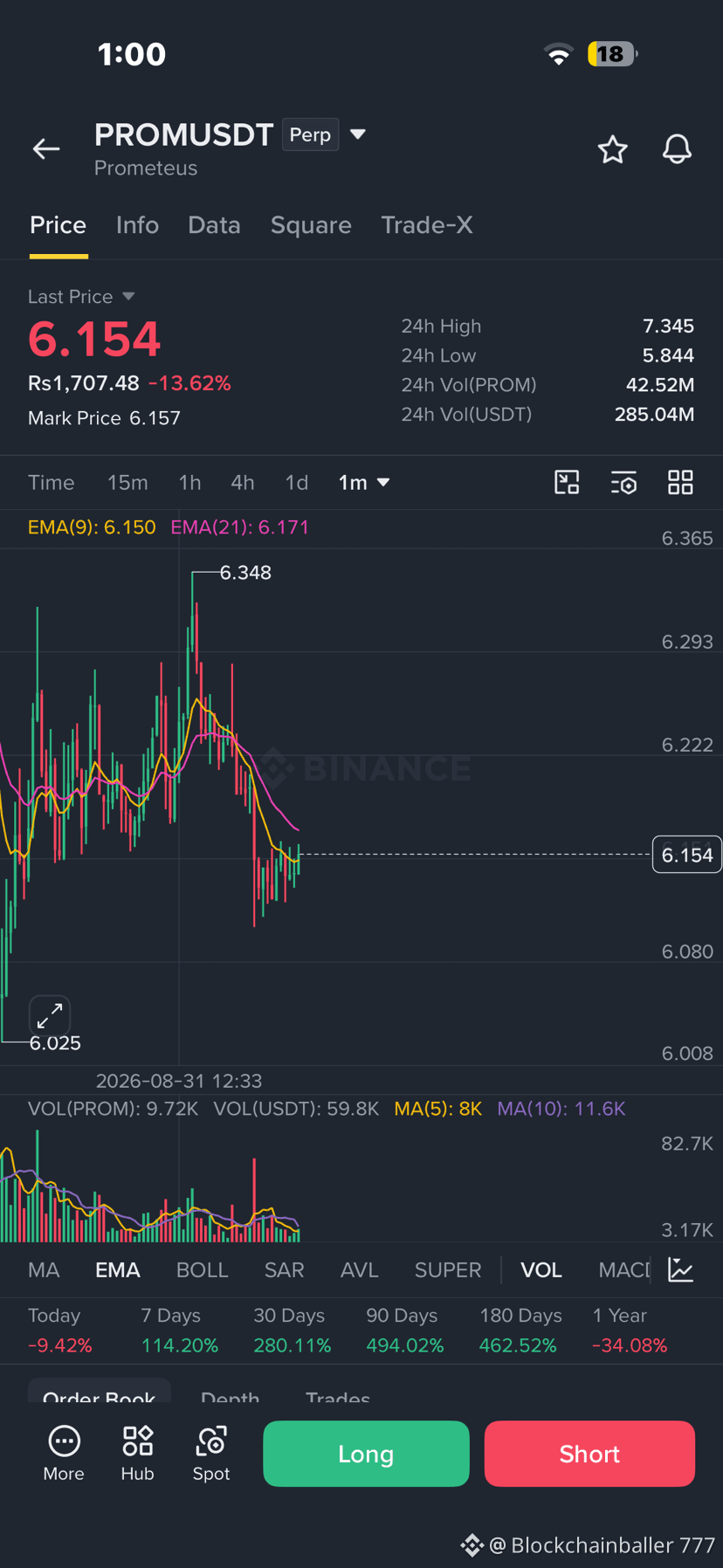Tap the 24h Vol(USDT) value 285.04M
The image size is (723, 1568).
tap(654, 414)
